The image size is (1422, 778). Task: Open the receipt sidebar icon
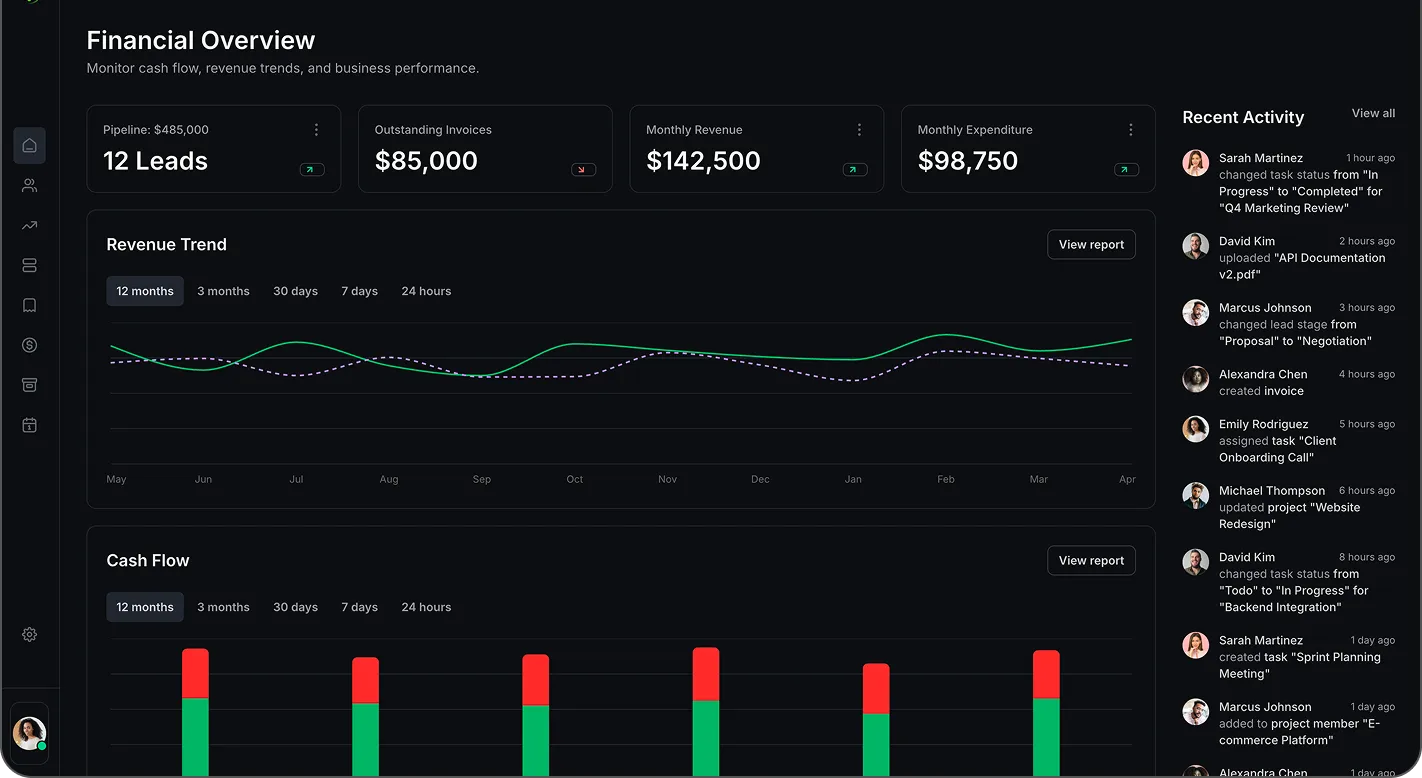pyautogui.click(x=29, y=306)
